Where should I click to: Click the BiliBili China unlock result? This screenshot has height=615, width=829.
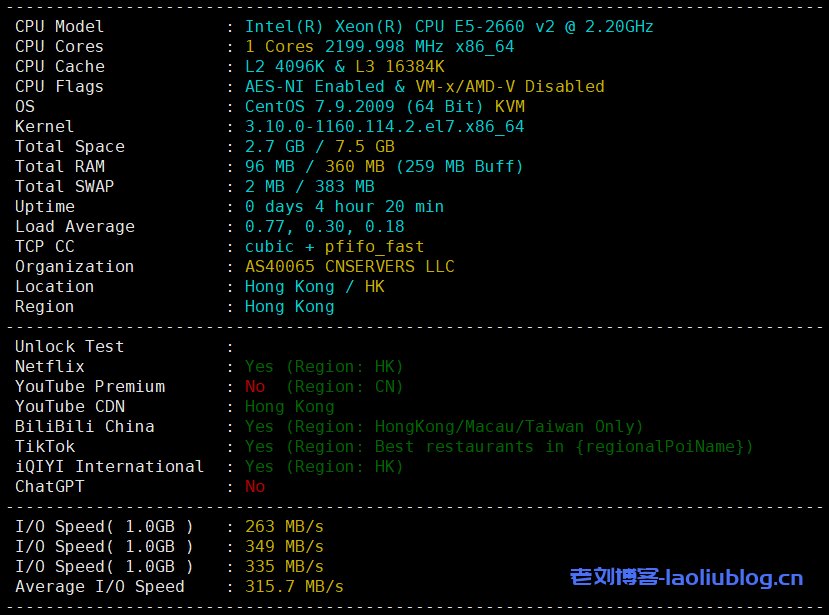point(444,427)
